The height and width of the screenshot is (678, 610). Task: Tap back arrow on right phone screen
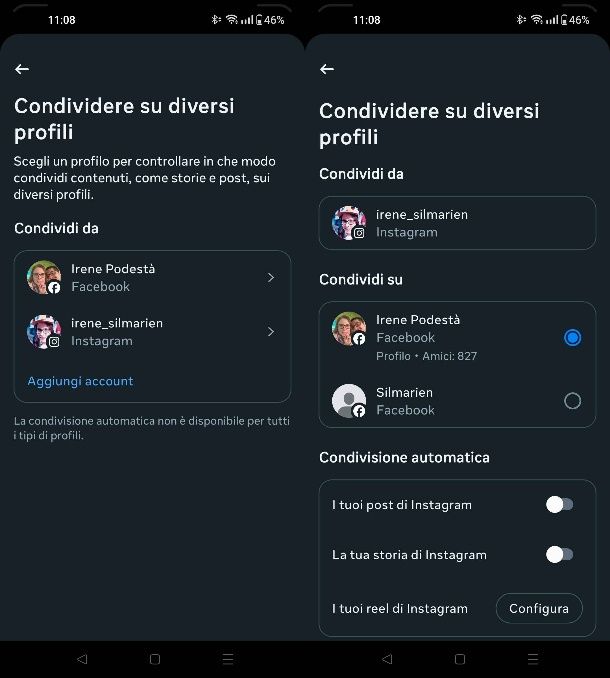coord(327,69)
